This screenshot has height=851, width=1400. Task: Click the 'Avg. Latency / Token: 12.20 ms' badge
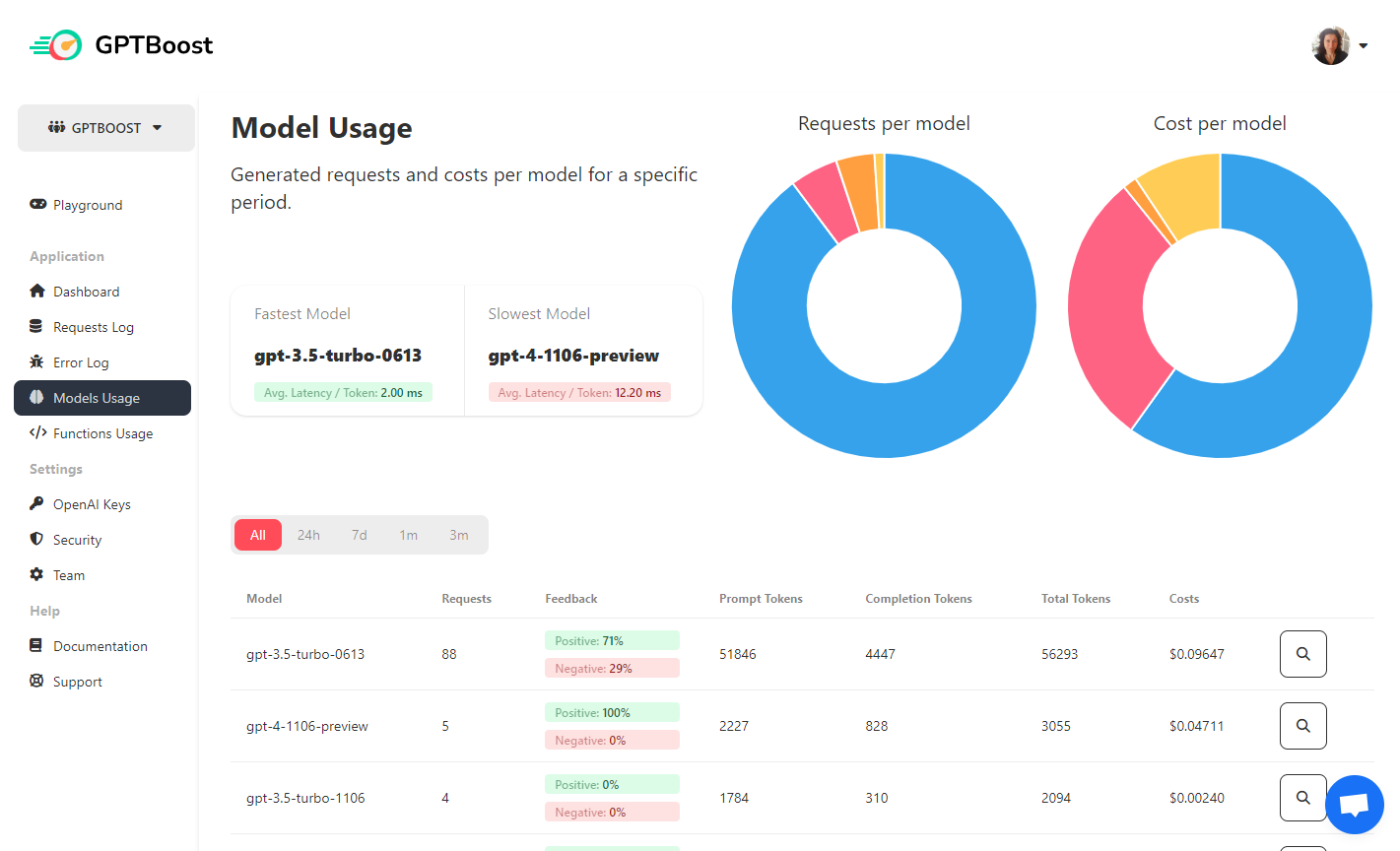click(579, 392)
